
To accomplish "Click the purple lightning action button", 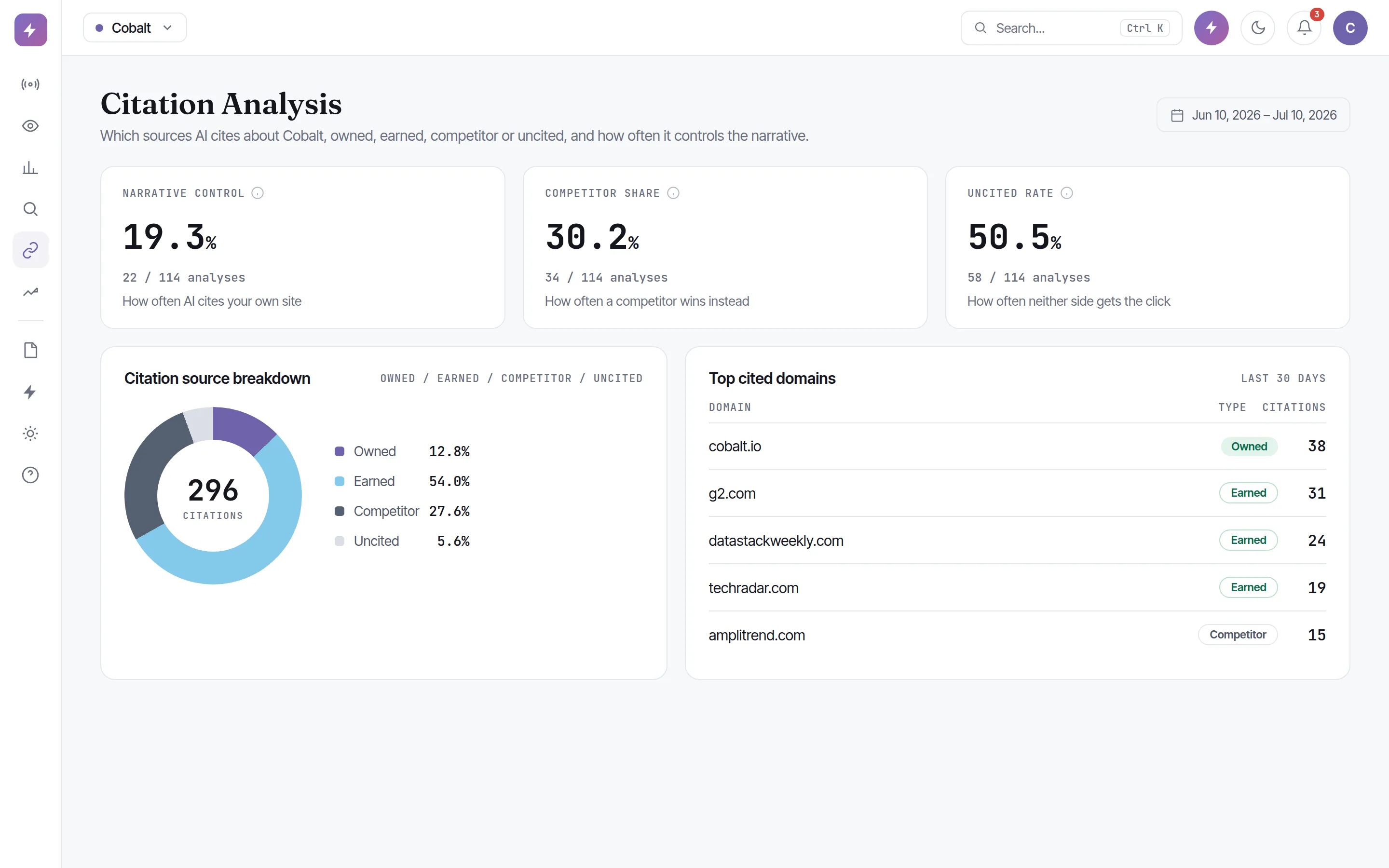I will point(1211,27).
